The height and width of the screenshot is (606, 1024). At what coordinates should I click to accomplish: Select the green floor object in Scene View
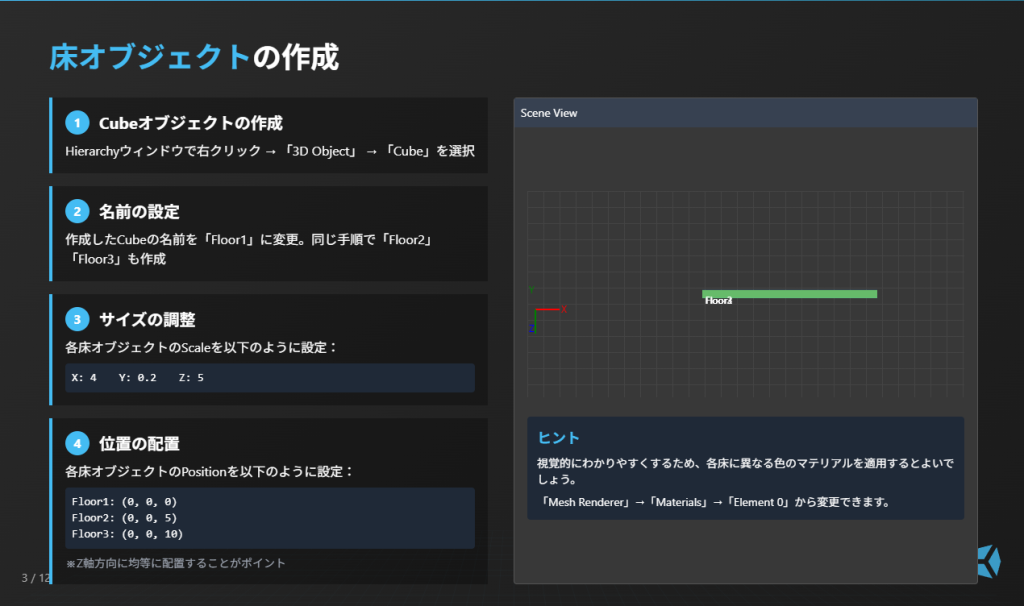point(789,293)
